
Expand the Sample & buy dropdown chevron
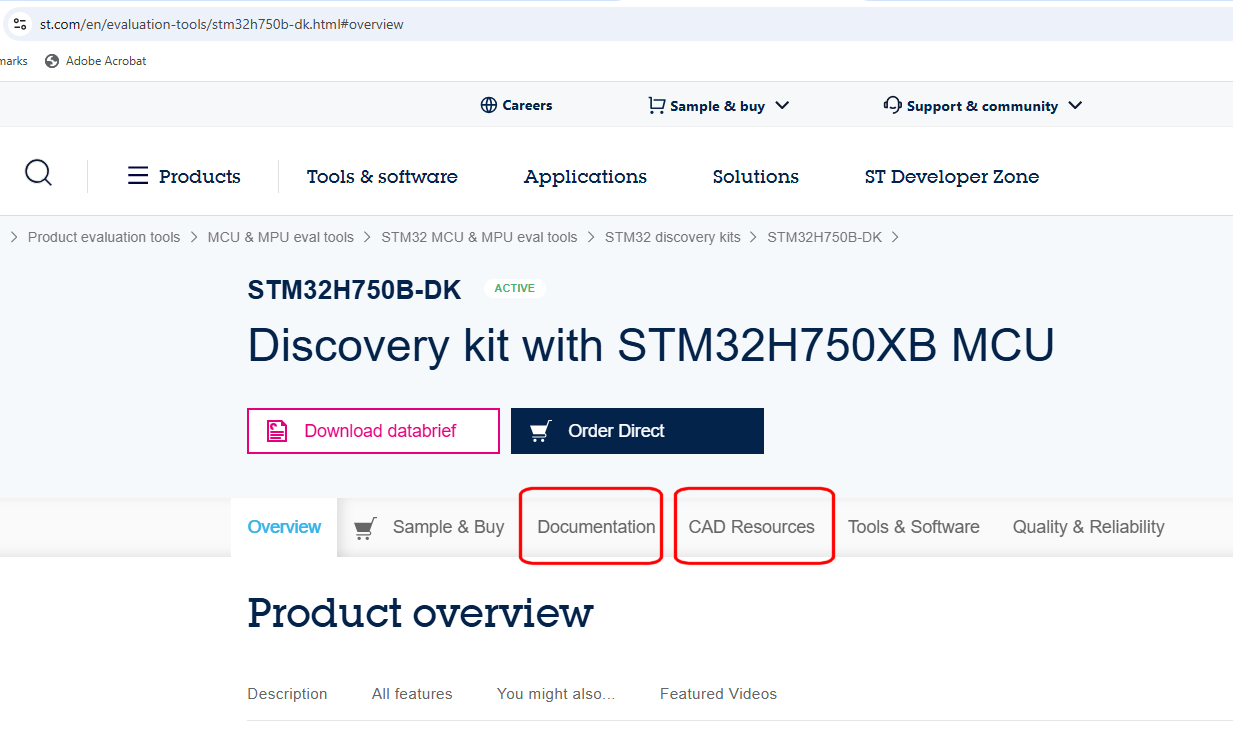coord(783,105)
